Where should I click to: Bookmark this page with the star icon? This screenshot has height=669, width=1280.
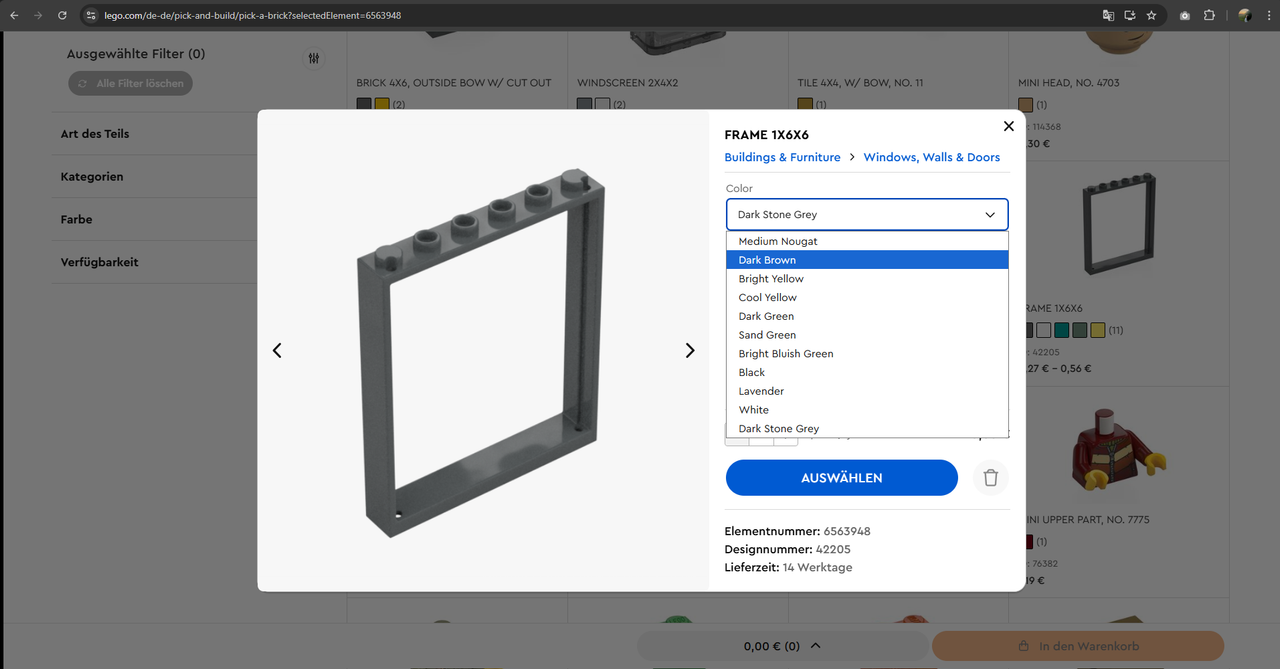pos(1151,15)
